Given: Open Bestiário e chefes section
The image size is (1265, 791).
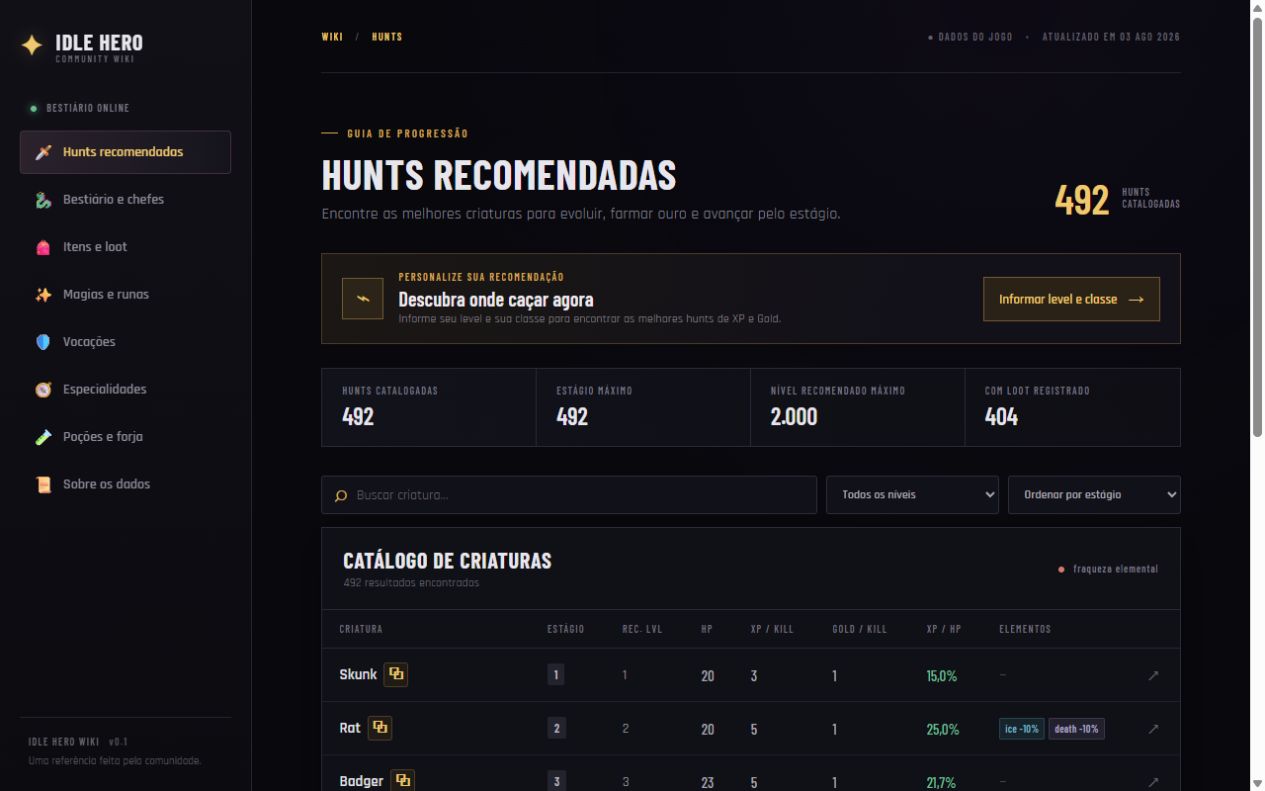Looking at the screenshot, I should [x=125, y=200].
